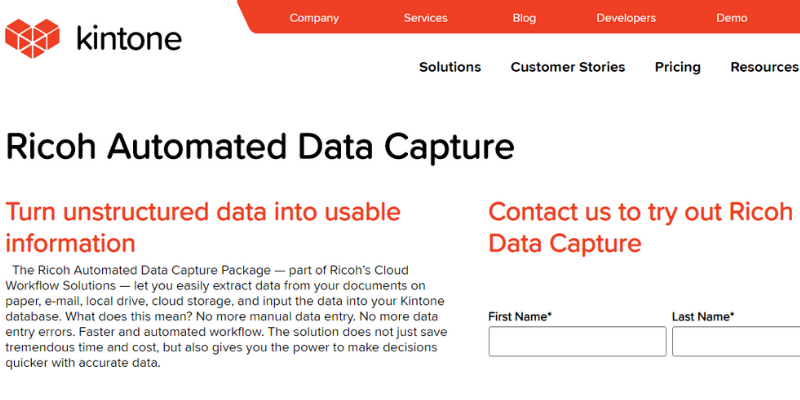Click the 'Turn unstructured data' red subheading
The width and height of the screenshot is (800, 400).
tap(203, 227)
